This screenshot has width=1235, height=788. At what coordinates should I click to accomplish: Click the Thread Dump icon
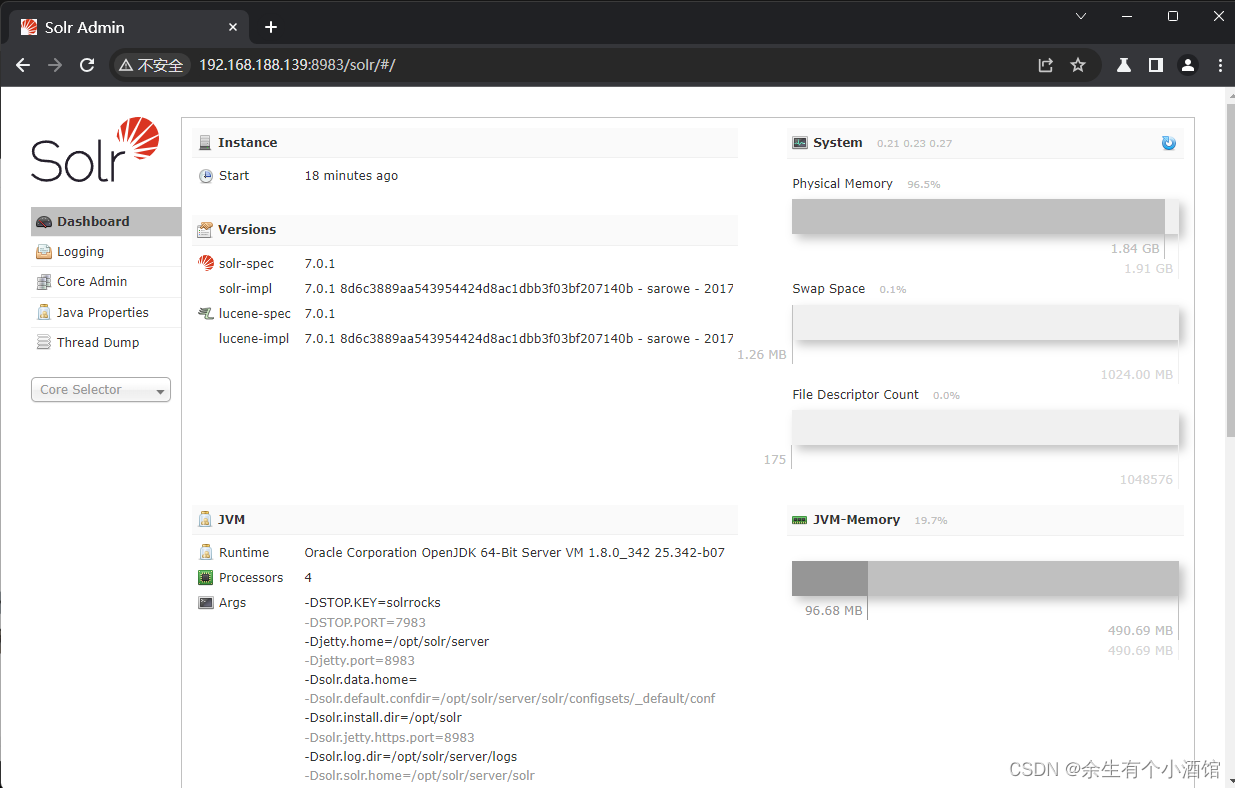[x=44, y=342]
